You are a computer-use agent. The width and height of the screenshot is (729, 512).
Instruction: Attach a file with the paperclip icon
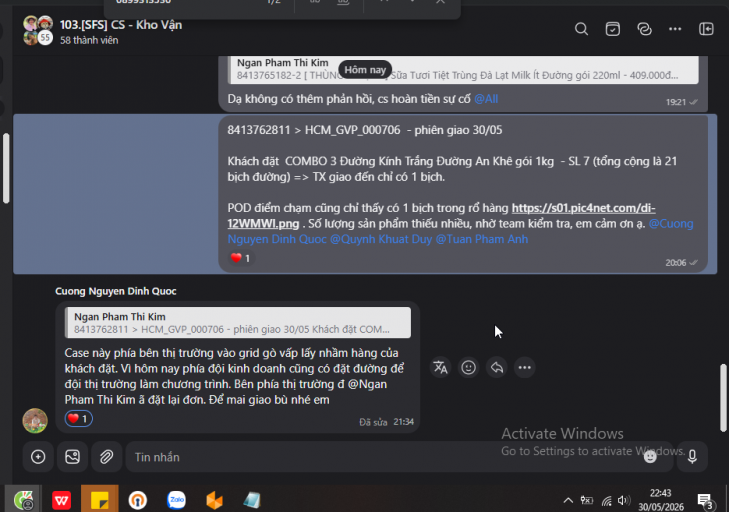106,457
